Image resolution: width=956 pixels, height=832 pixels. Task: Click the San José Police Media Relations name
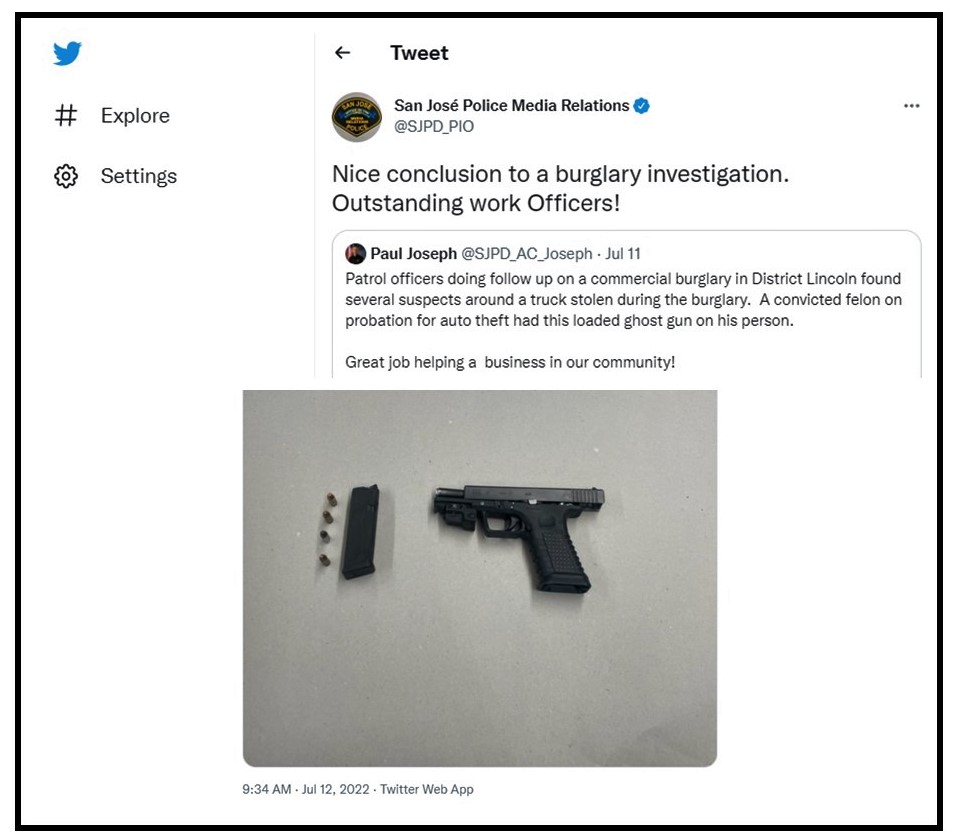512,106
